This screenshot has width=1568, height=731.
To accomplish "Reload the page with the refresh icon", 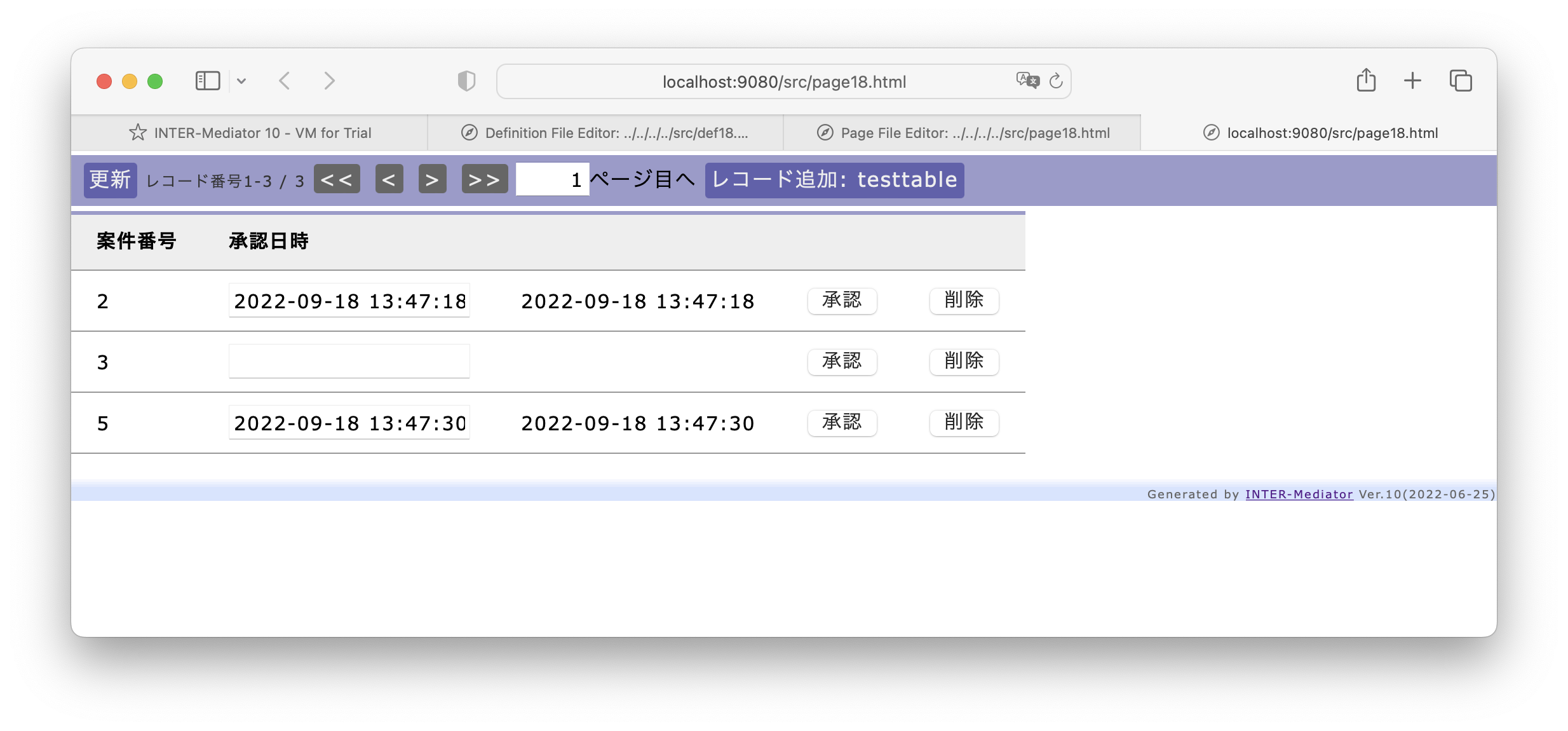I will [x=1056, y=81].
